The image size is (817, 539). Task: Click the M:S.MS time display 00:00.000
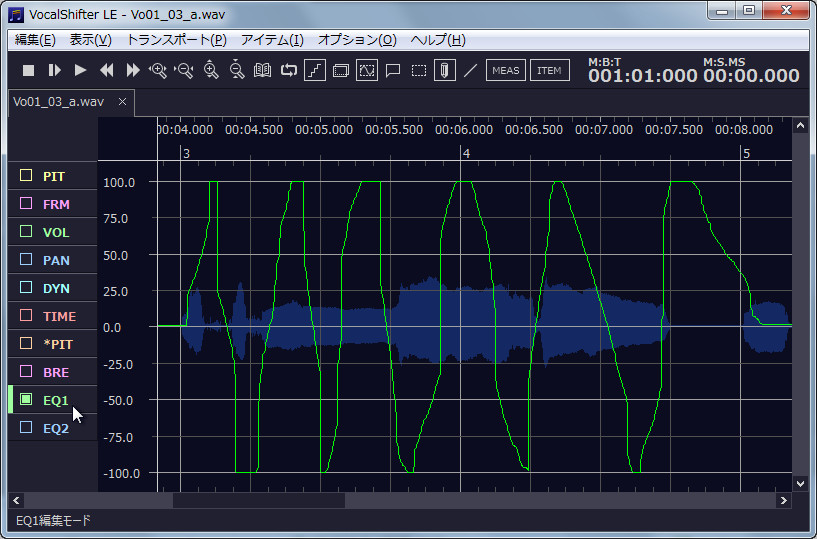751,76
